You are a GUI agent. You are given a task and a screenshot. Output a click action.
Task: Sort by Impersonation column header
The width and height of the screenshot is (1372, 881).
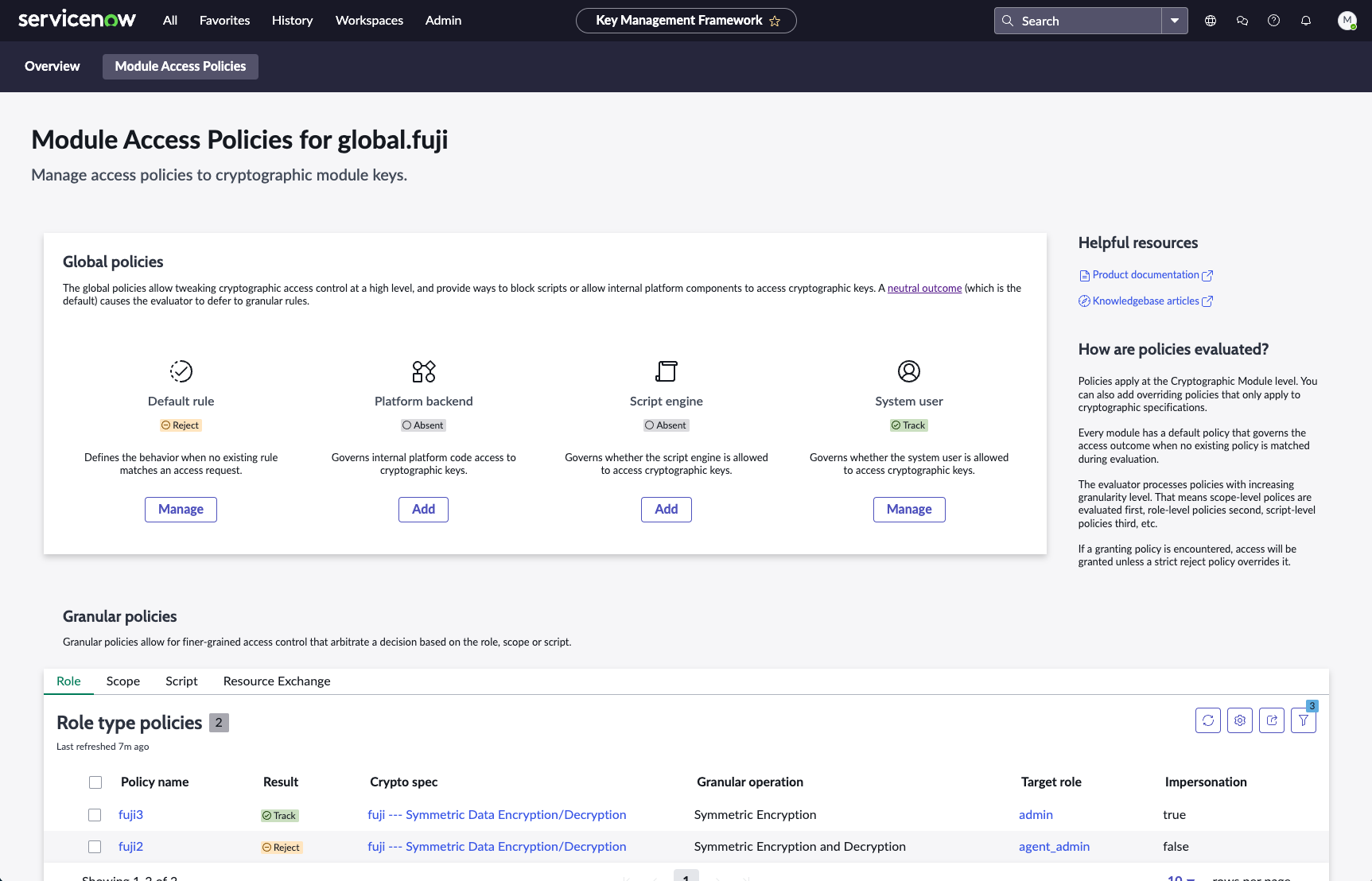pyautogui.click(x=1206, y=782)
